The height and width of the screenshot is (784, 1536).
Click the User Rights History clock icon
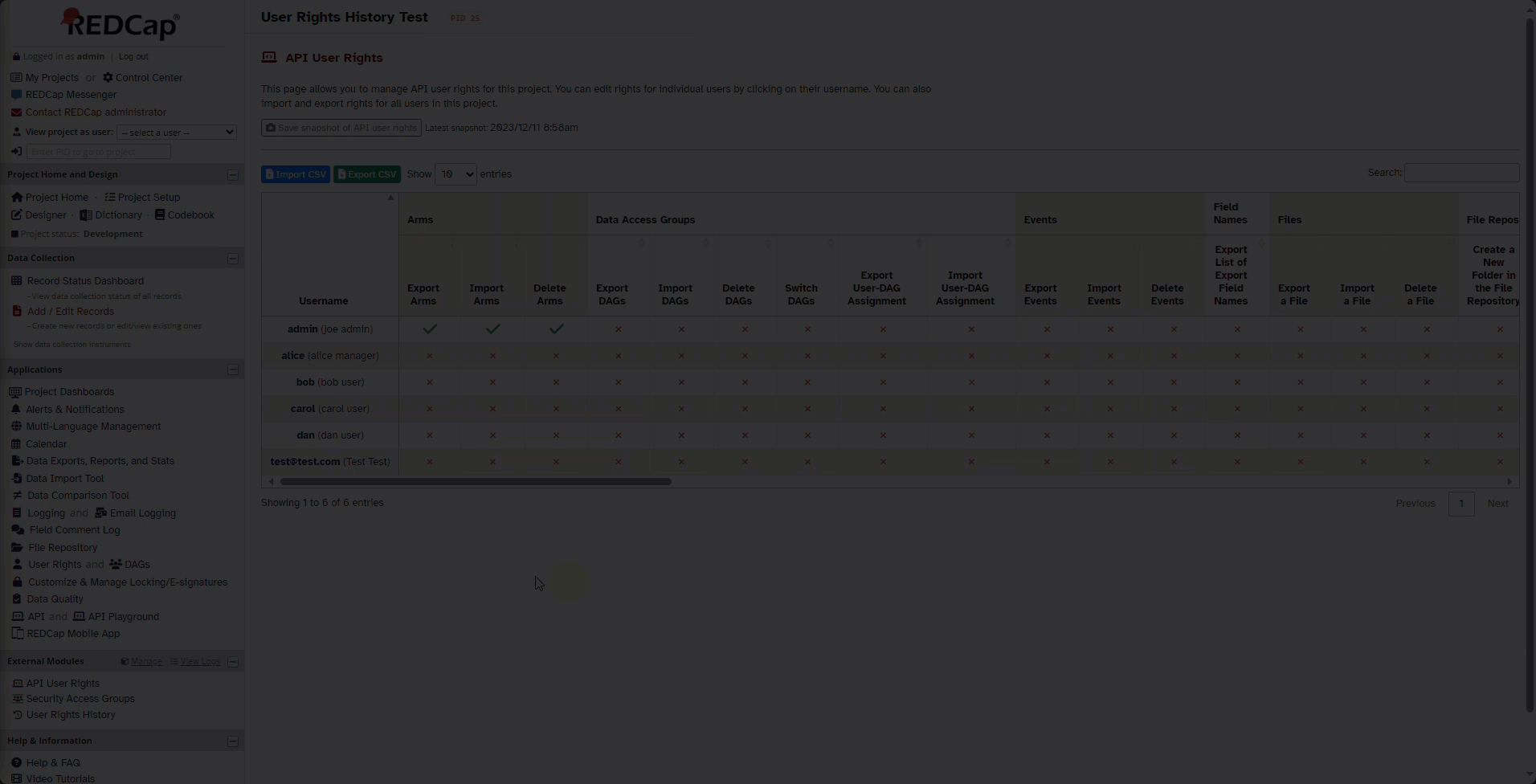(18, 715)
